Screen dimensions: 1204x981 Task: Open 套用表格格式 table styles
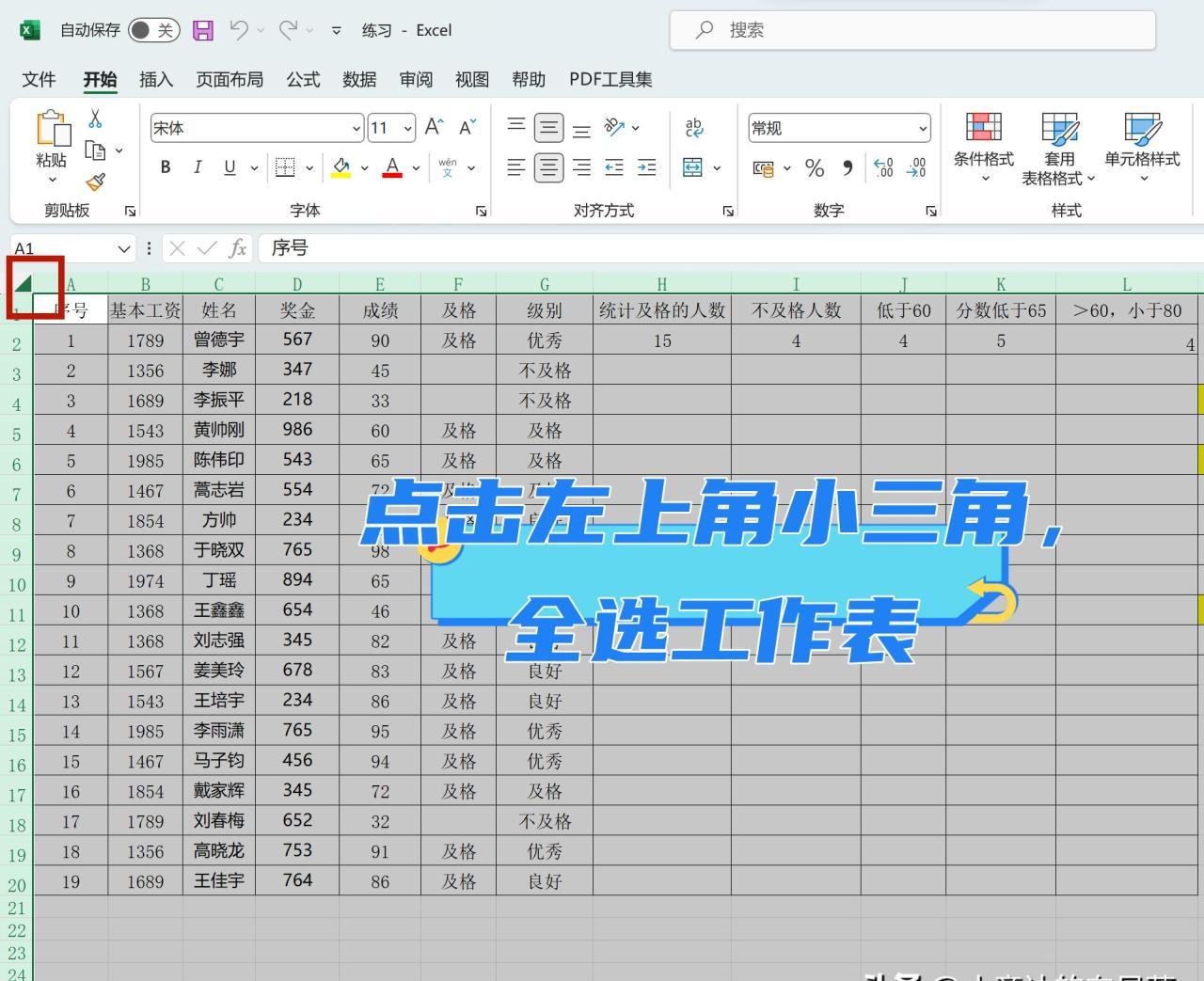[1059, 148]
